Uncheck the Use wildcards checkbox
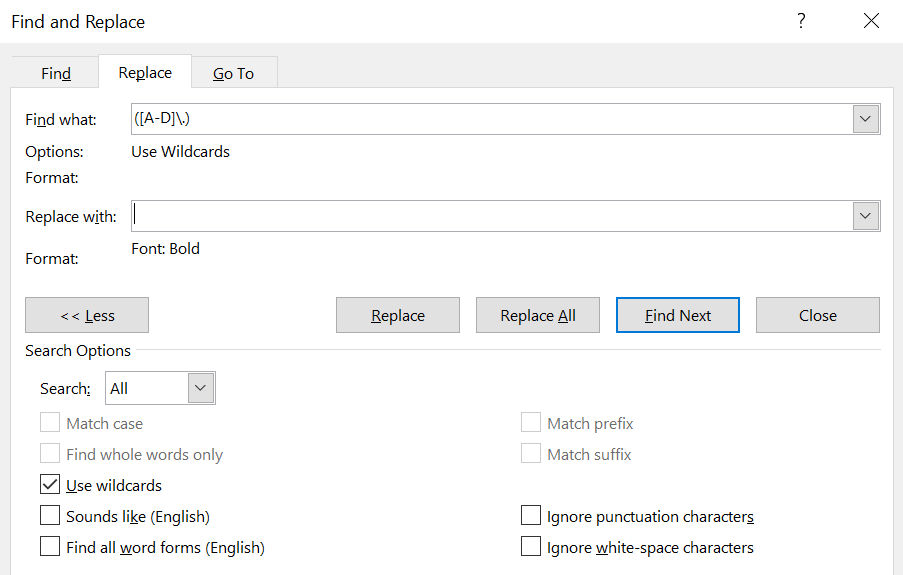Viewport: 903px width, 575px height. pos(50,485)
